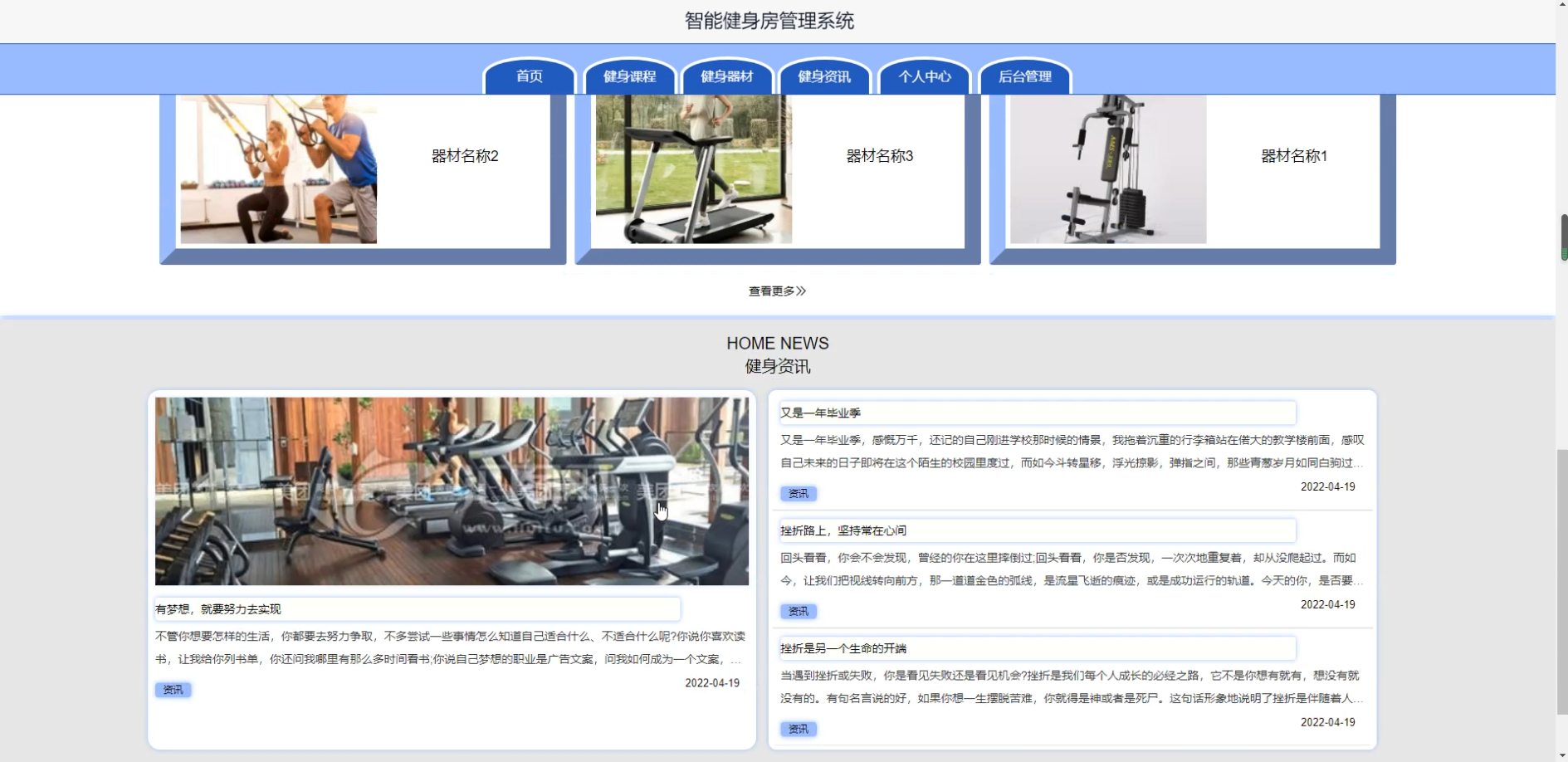The height and width of the screenshot is (762, 1568).
Task: Open the large gym news photo
Action: pos(452,491)
